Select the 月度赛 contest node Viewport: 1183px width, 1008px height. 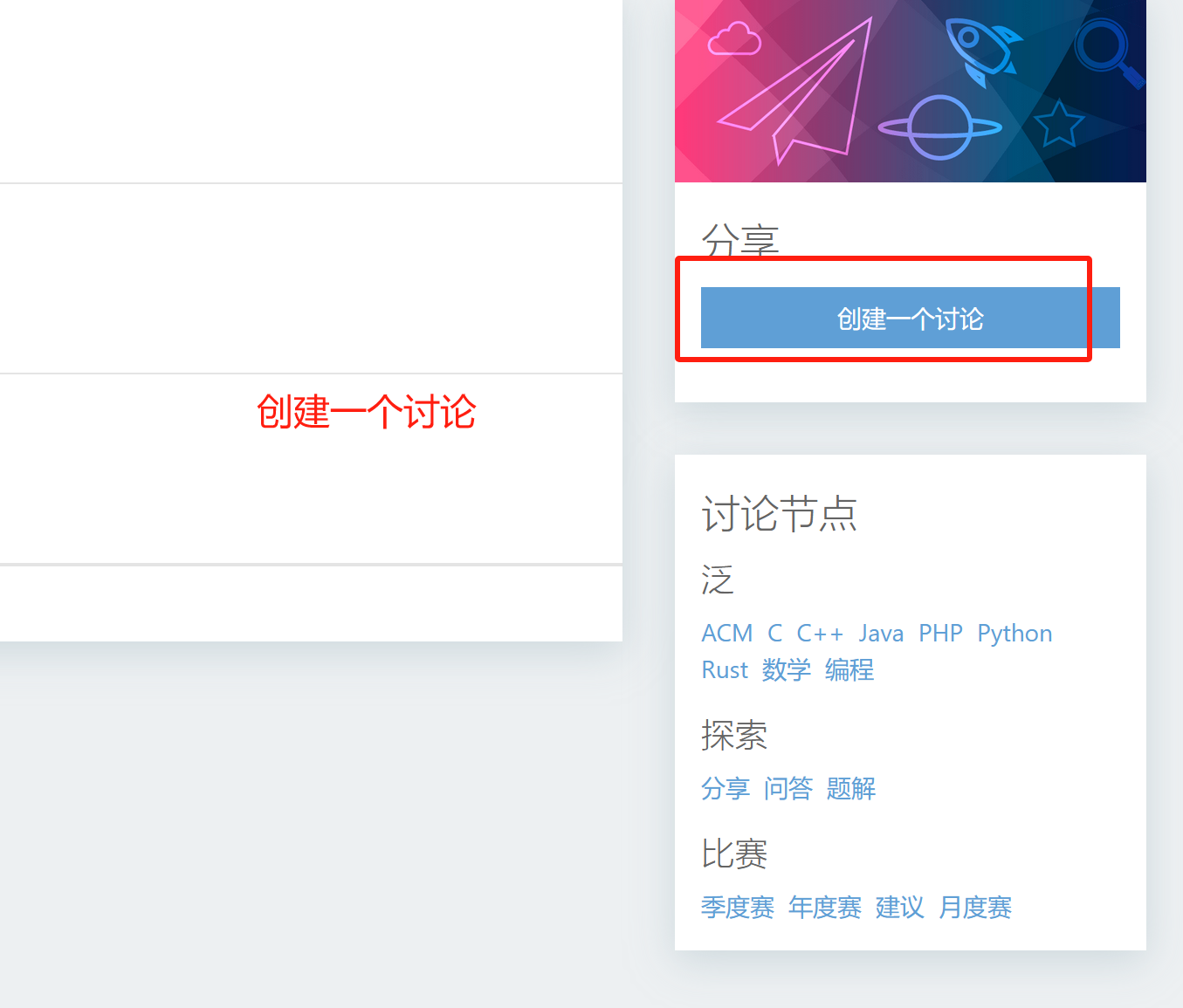coord(974,907)
